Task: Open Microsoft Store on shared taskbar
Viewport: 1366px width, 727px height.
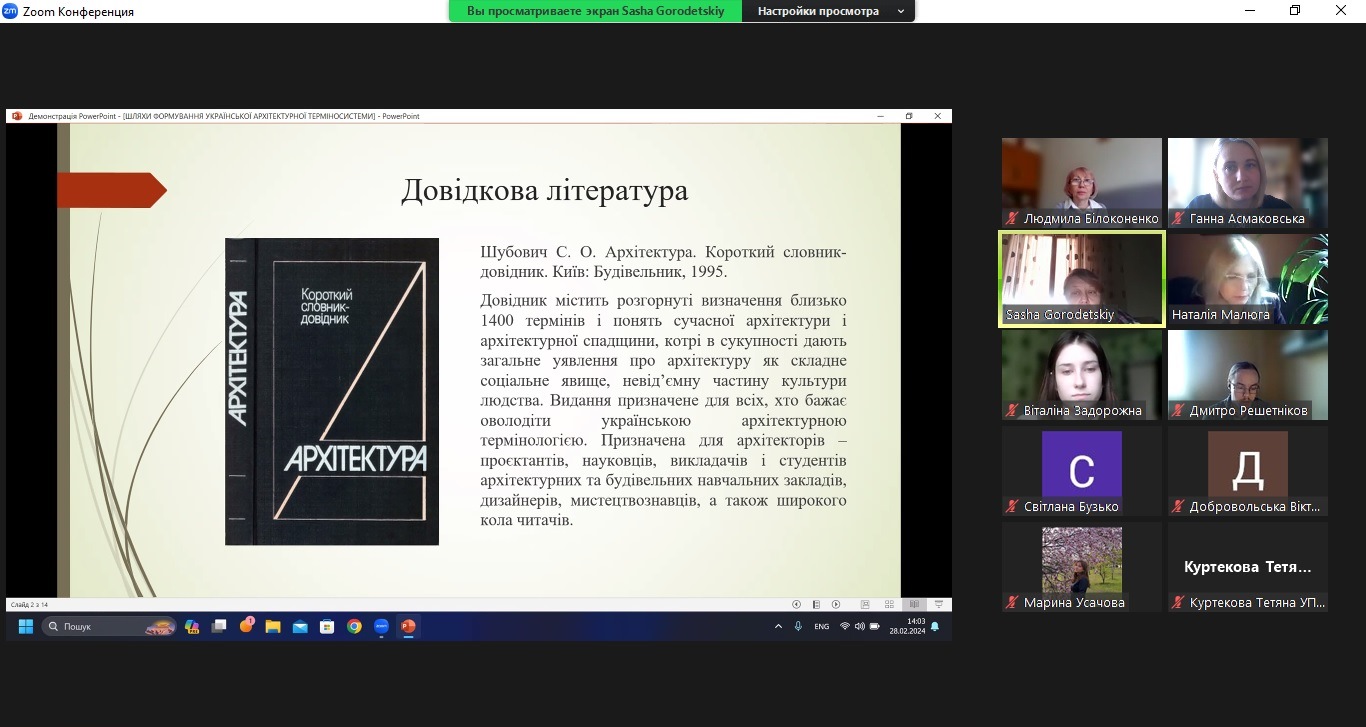Action: [327, 627]
